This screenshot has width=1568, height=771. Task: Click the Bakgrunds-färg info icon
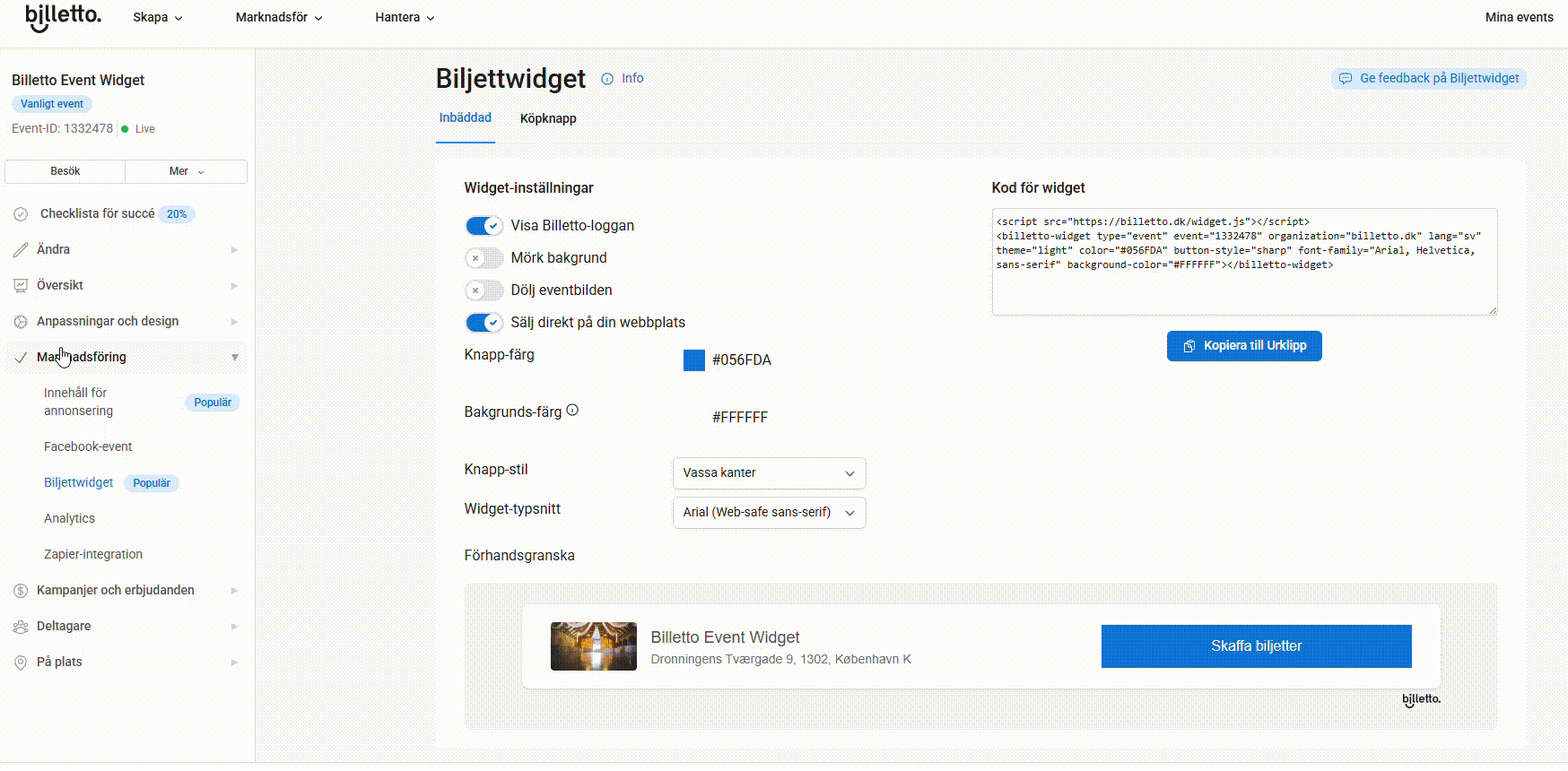pos(572,411)
